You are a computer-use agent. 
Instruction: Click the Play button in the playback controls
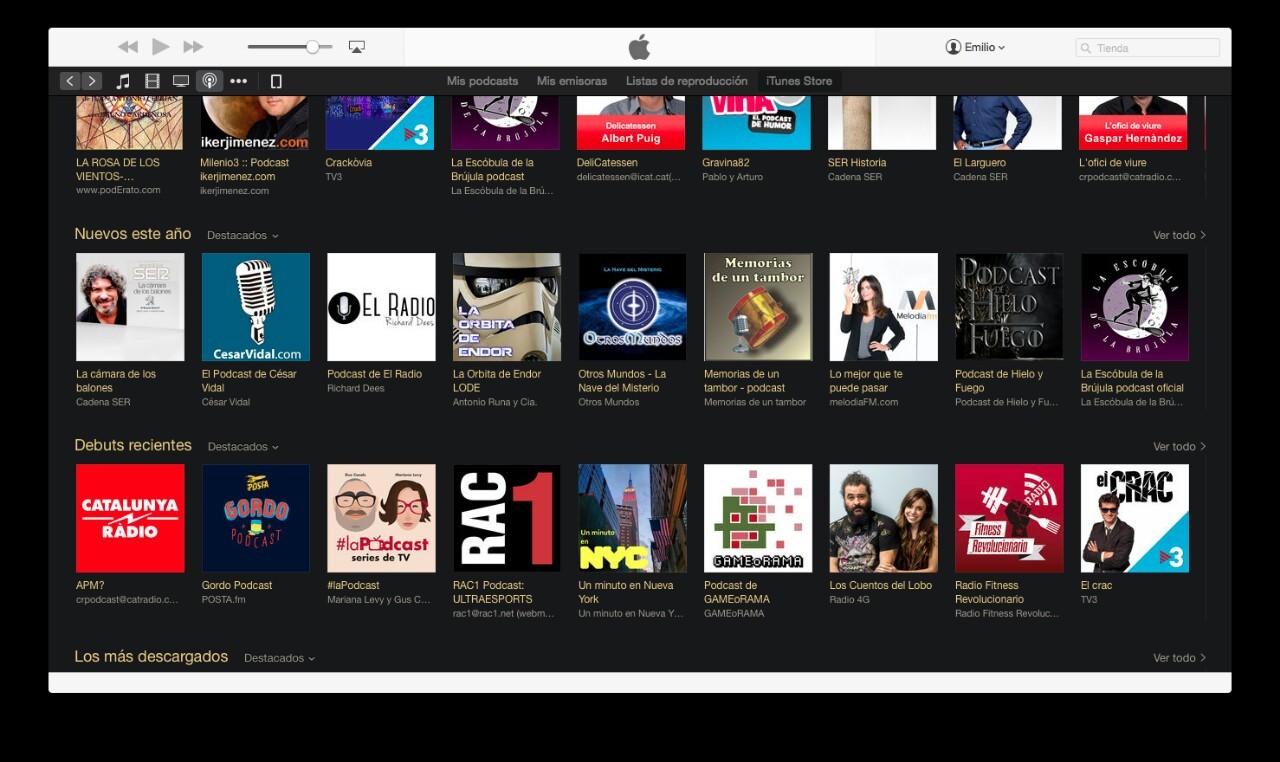coord(160,47)
